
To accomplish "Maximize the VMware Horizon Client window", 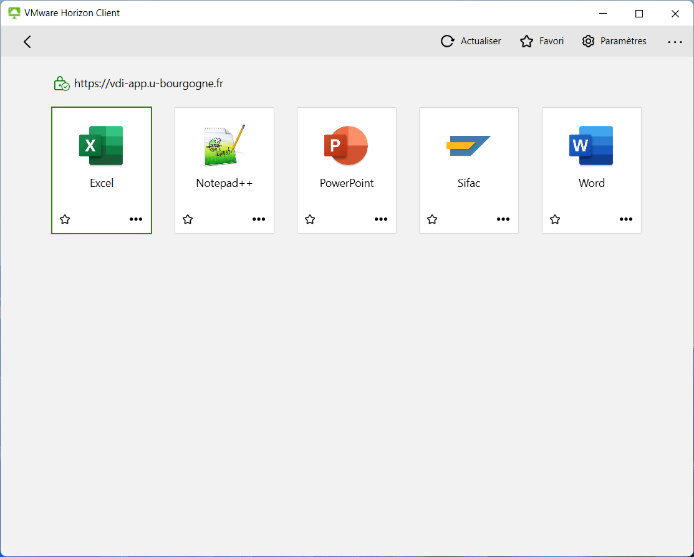I will [x=639, y=13].
